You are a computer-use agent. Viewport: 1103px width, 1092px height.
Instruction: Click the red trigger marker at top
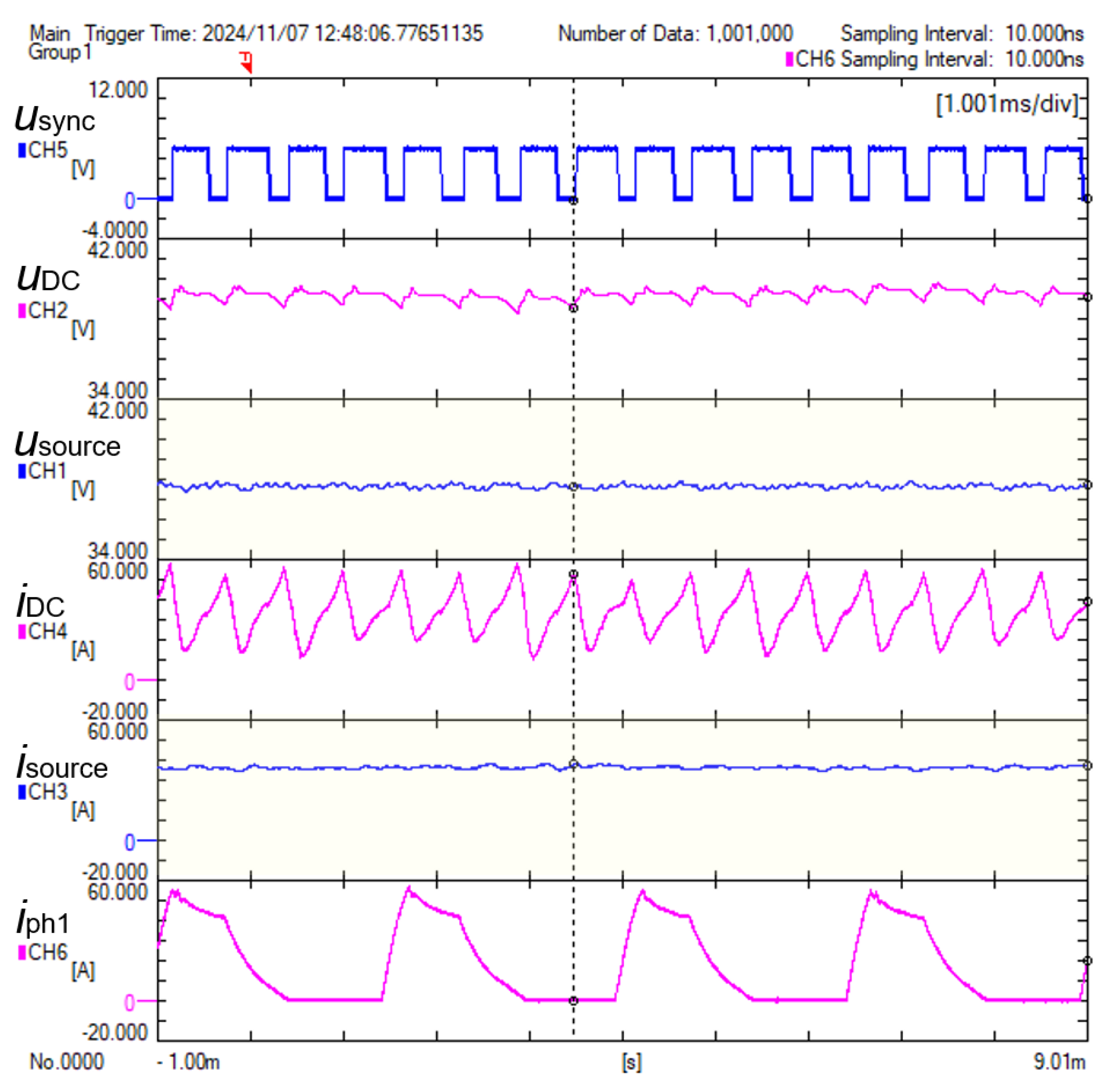246,61
